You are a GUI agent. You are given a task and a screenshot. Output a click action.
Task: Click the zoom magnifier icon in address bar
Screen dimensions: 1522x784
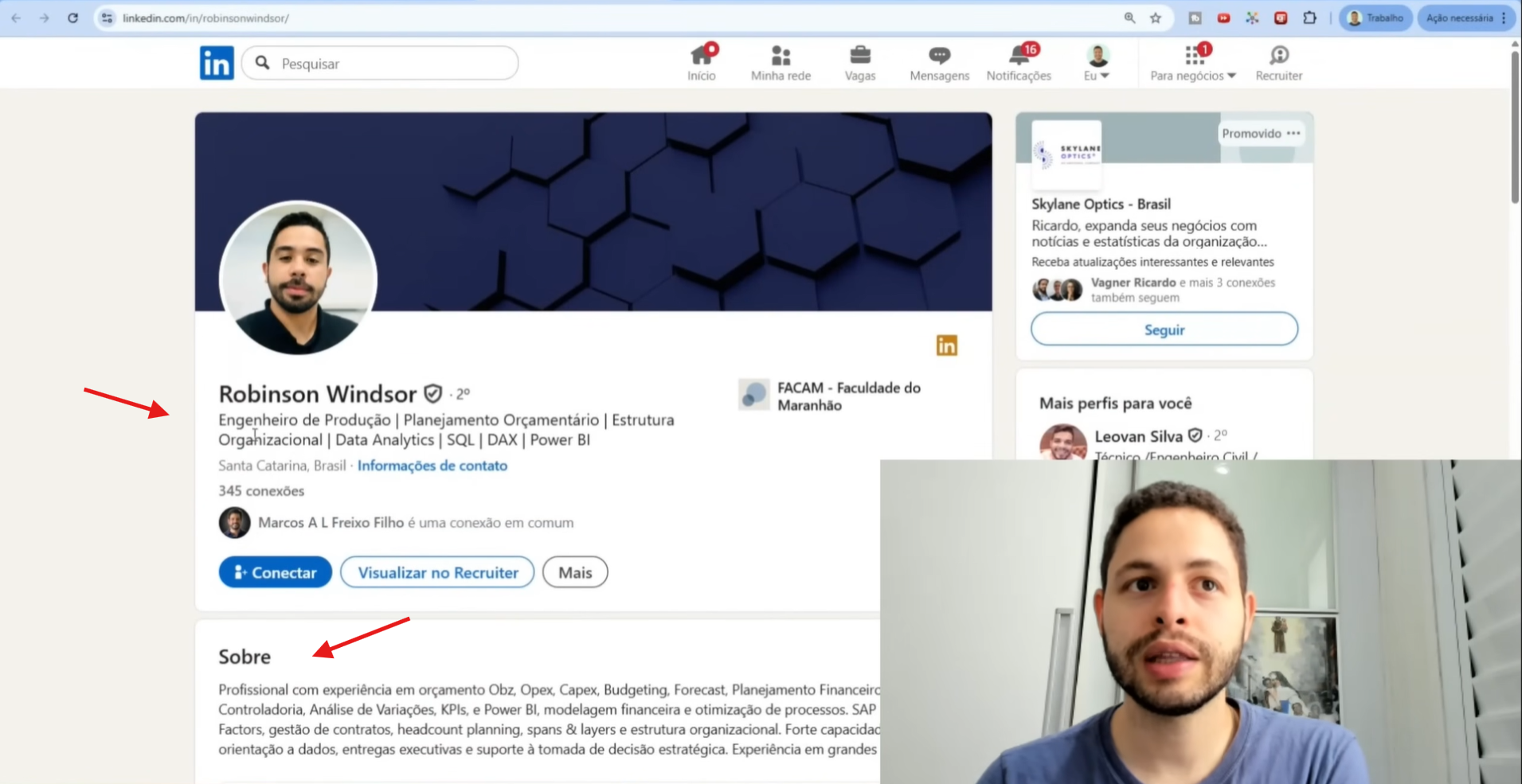click(x=1129, y=18)
